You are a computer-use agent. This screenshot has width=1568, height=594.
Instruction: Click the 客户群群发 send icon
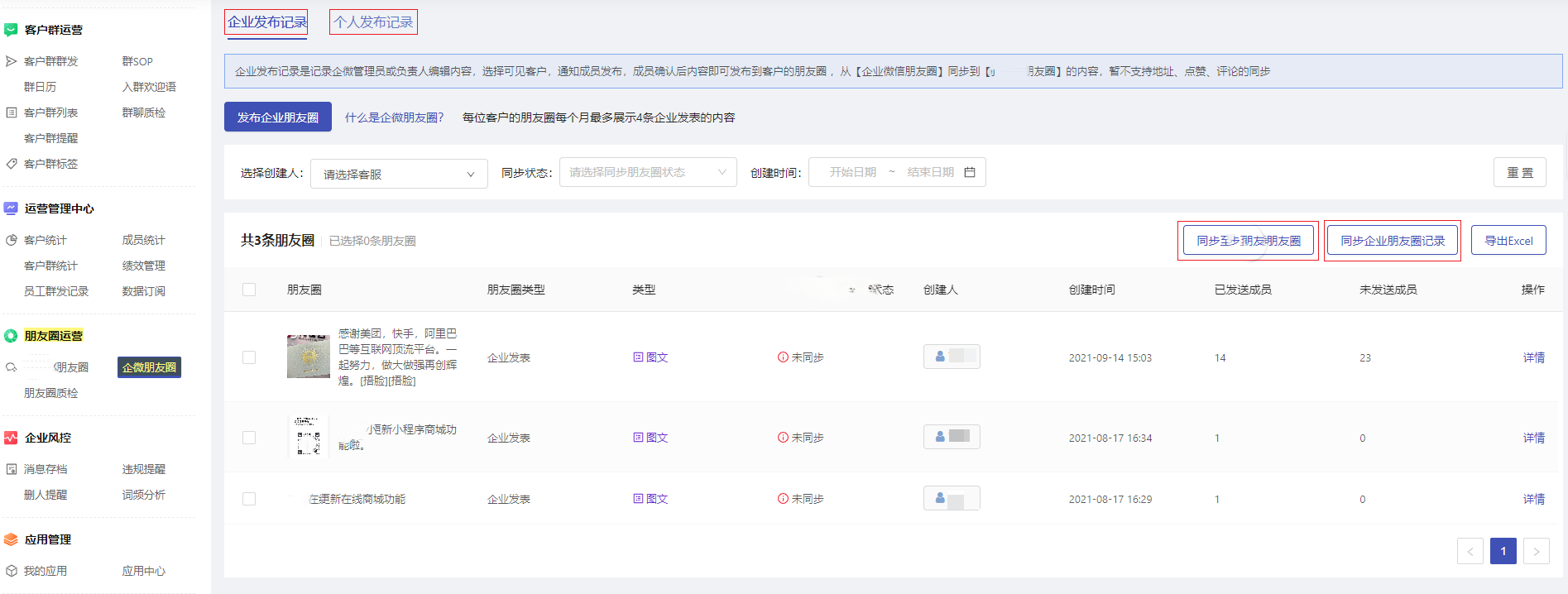coord(12,61)
